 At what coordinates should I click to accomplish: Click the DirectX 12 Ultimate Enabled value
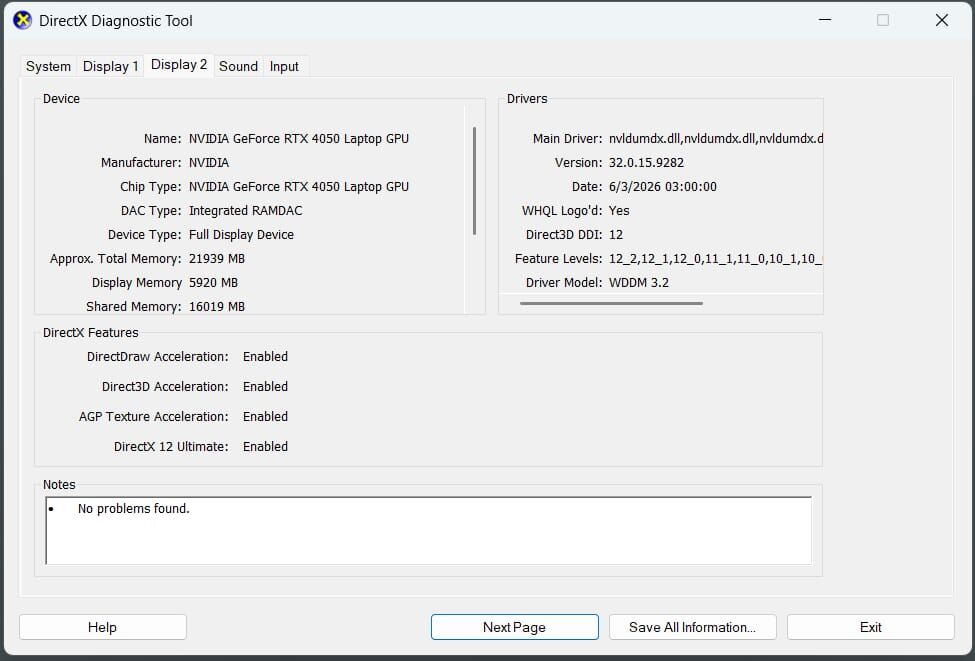pos(266,446)
